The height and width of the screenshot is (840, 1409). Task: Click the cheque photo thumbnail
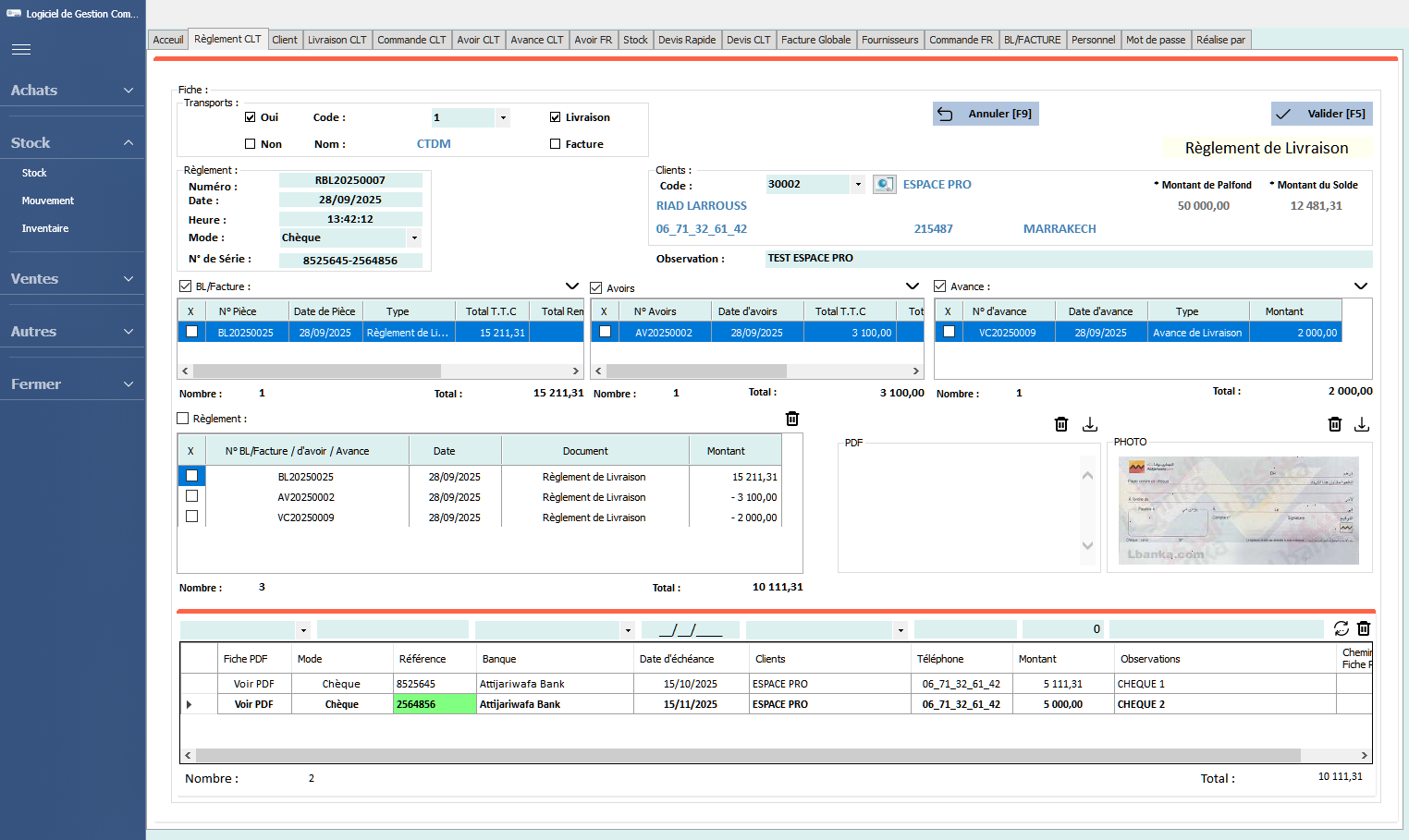click(x=1239, y=510)
